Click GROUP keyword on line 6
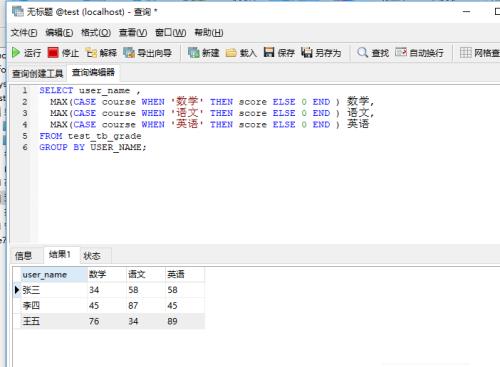500x367 pixels. pos(53,147)
